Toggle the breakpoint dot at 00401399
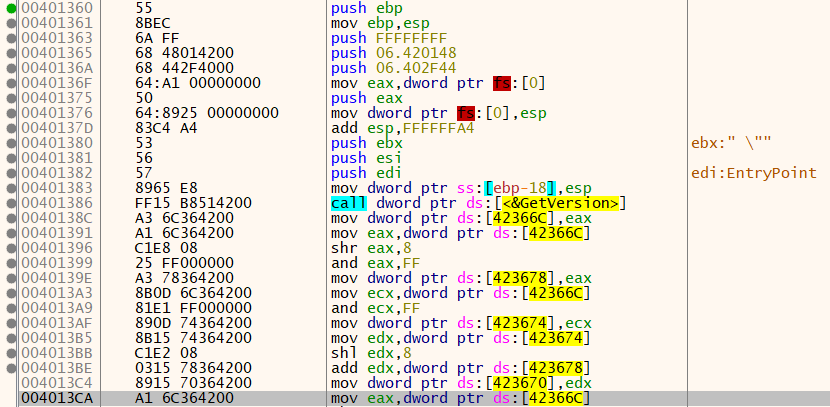Image resolution: width=830 pixels, height=407 pixels. pos(10,263)
